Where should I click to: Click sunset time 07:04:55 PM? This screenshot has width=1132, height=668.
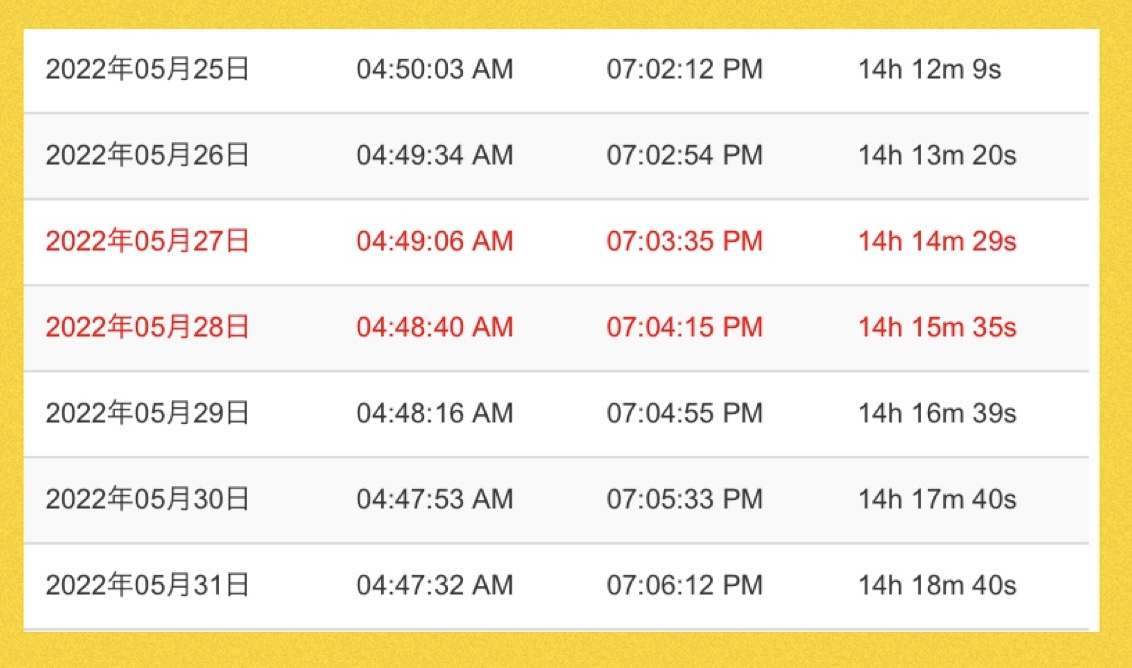point(684,413)
